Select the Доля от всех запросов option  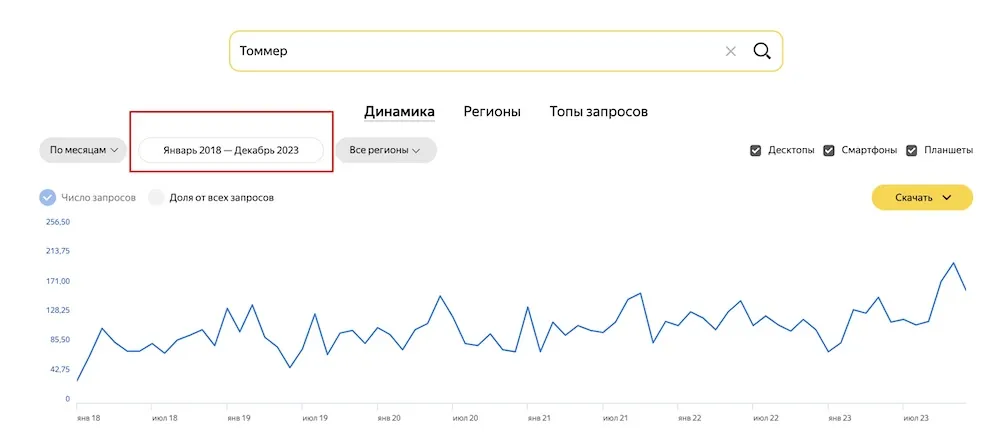(156, 198)
